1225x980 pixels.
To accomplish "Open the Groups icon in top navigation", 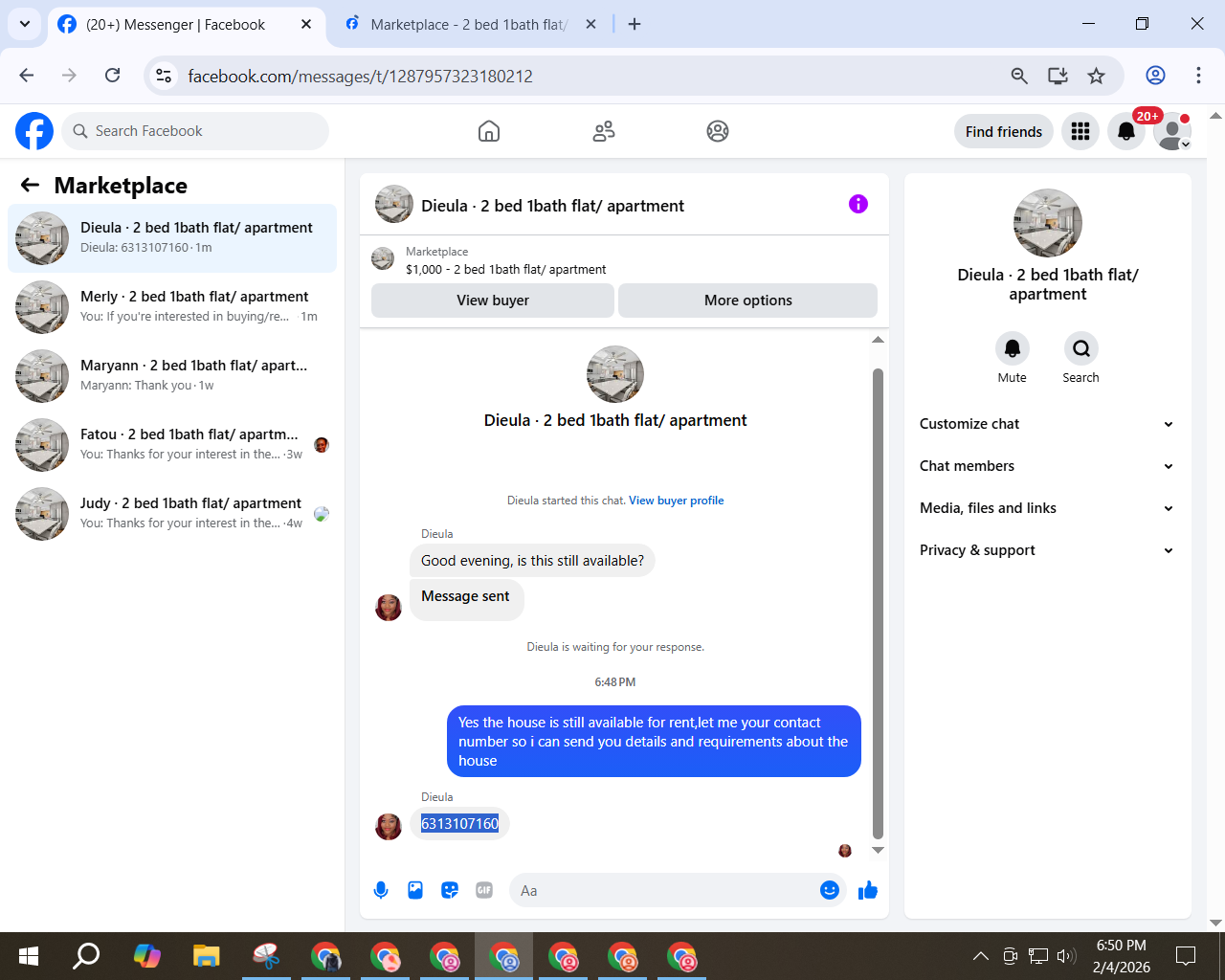I will pos(718,131).
